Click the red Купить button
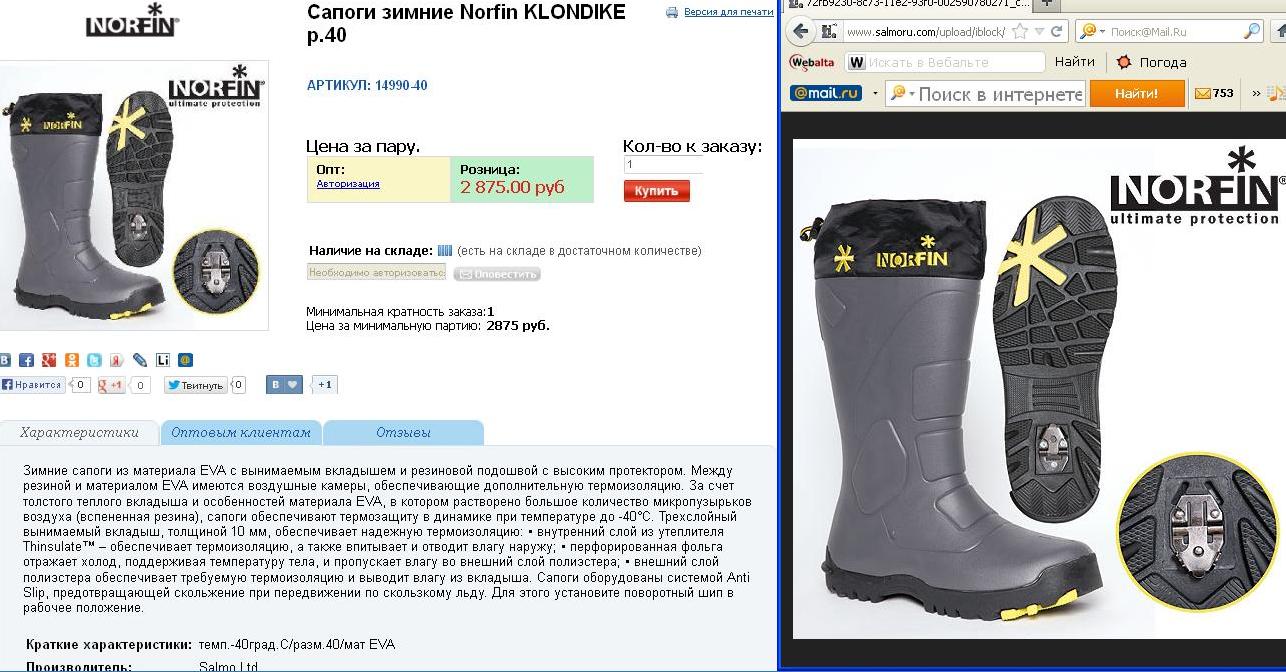 [x=657, y=191]
